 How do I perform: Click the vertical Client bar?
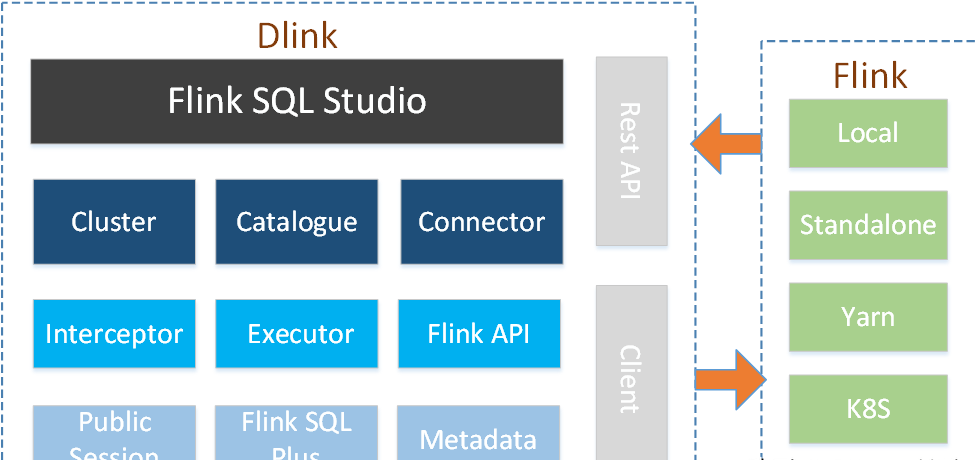click(632, 372)
